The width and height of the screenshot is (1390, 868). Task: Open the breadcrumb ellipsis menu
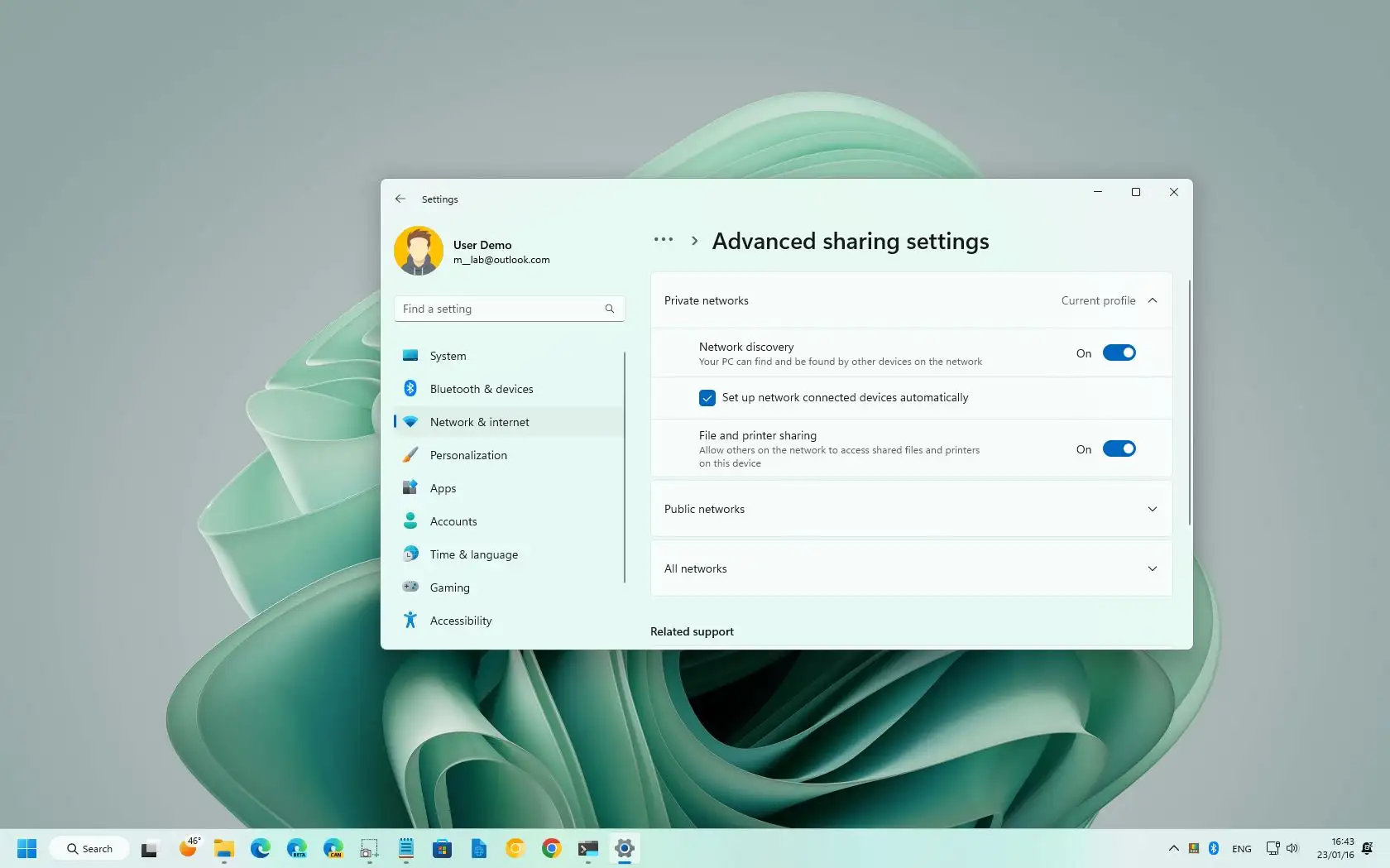663,239
